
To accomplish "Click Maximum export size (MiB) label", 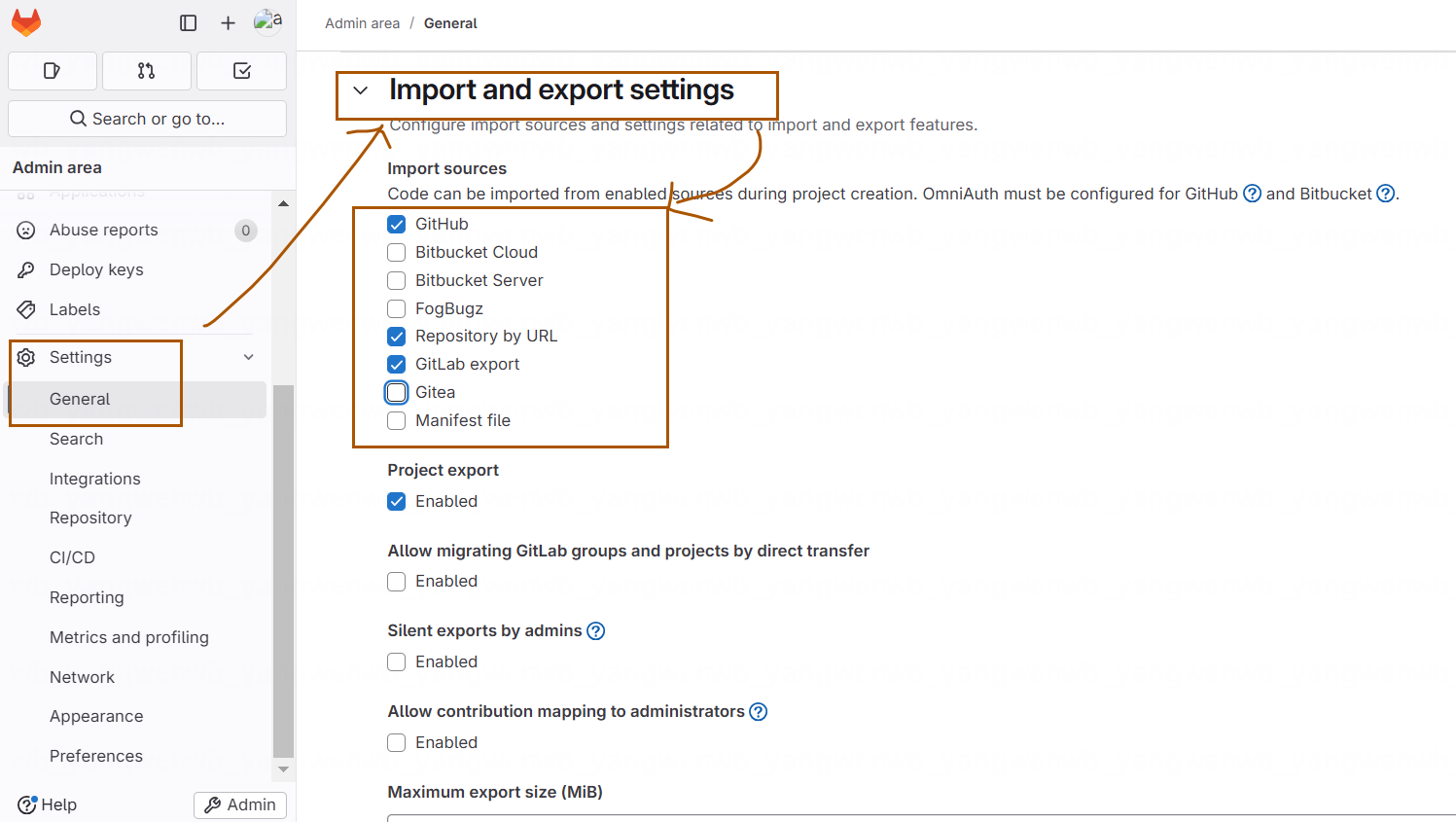I will [495, 793].
